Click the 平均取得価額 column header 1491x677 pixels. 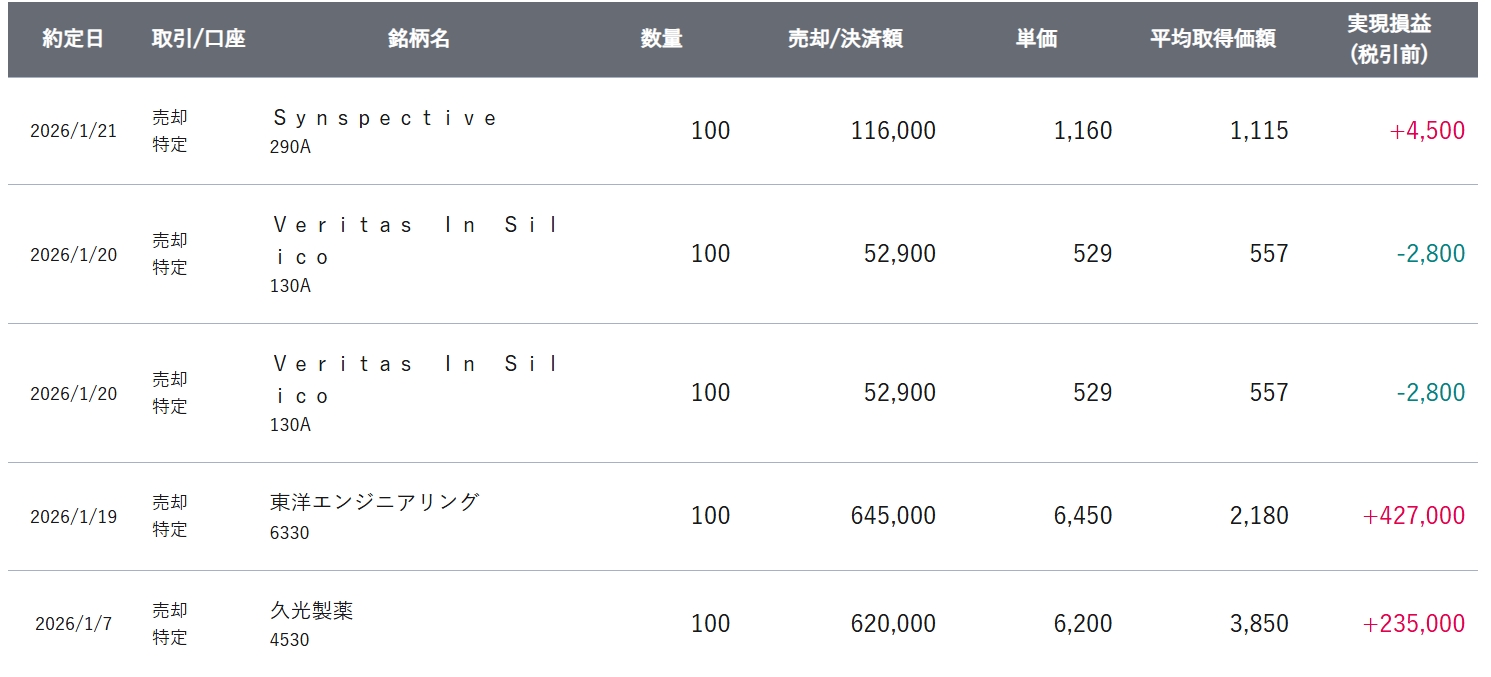pos(1212,39)
